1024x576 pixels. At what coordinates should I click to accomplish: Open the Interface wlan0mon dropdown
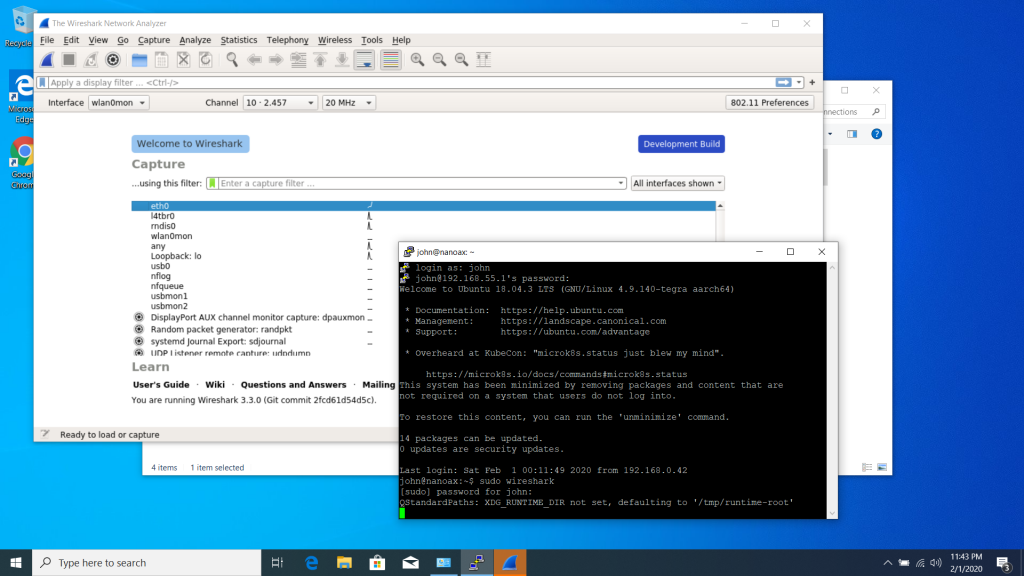point(118,103)
